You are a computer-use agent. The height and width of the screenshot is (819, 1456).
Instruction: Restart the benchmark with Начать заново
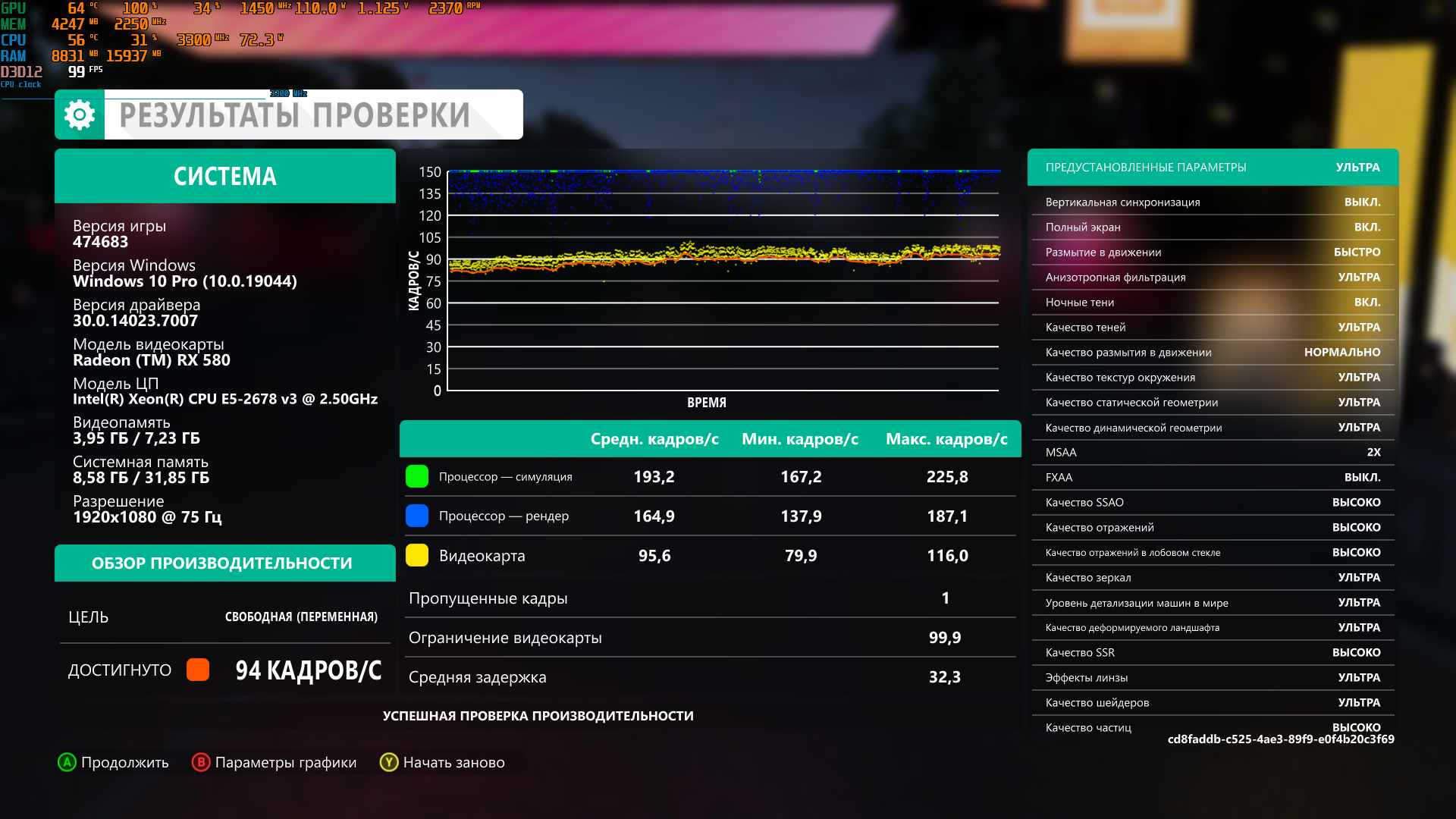tap(454, 762)
